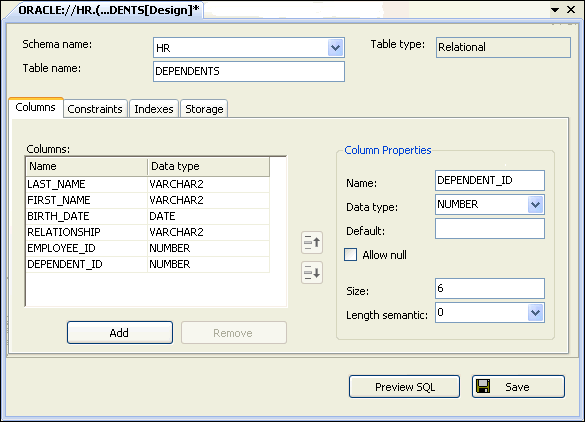Select the BIRTH_DATE column row
585x422 pixels.
[x=148, y=216]
